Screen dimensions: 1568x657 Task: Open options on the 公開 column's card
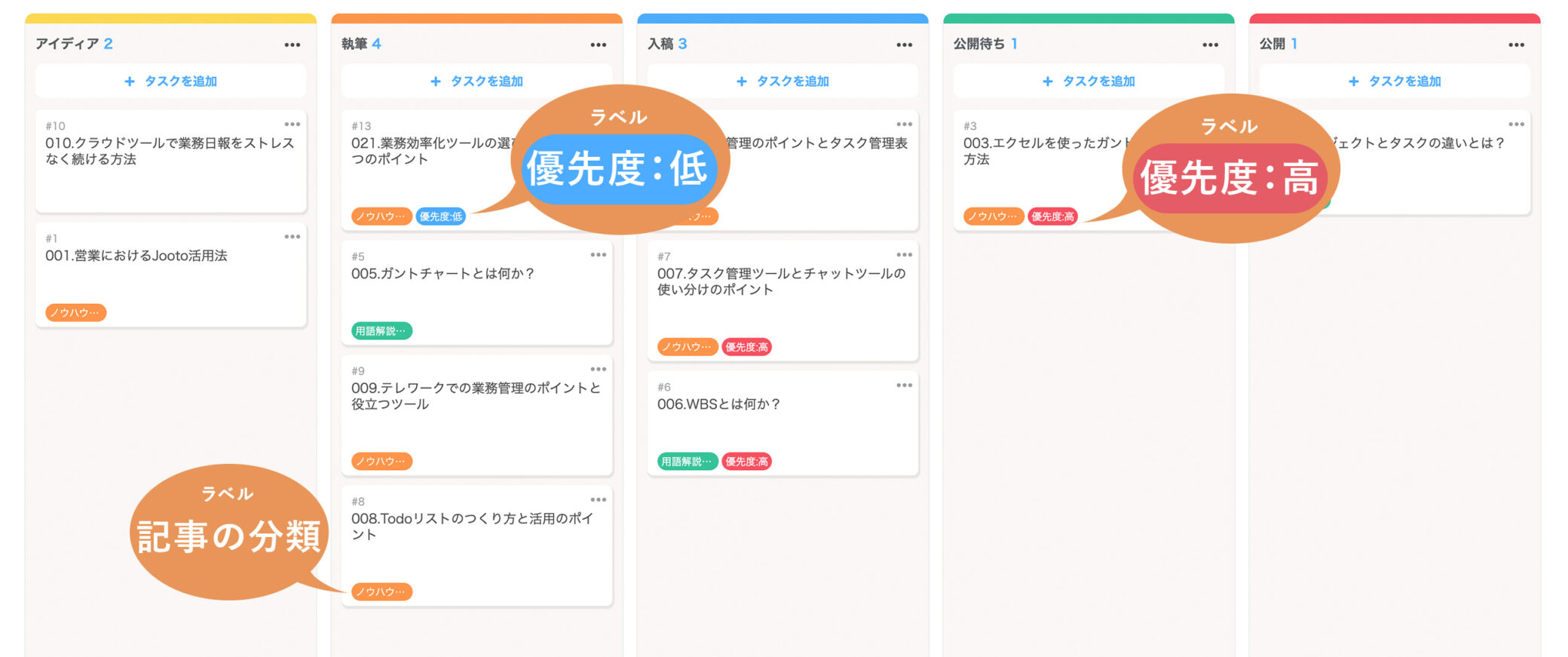[1517, 124]
